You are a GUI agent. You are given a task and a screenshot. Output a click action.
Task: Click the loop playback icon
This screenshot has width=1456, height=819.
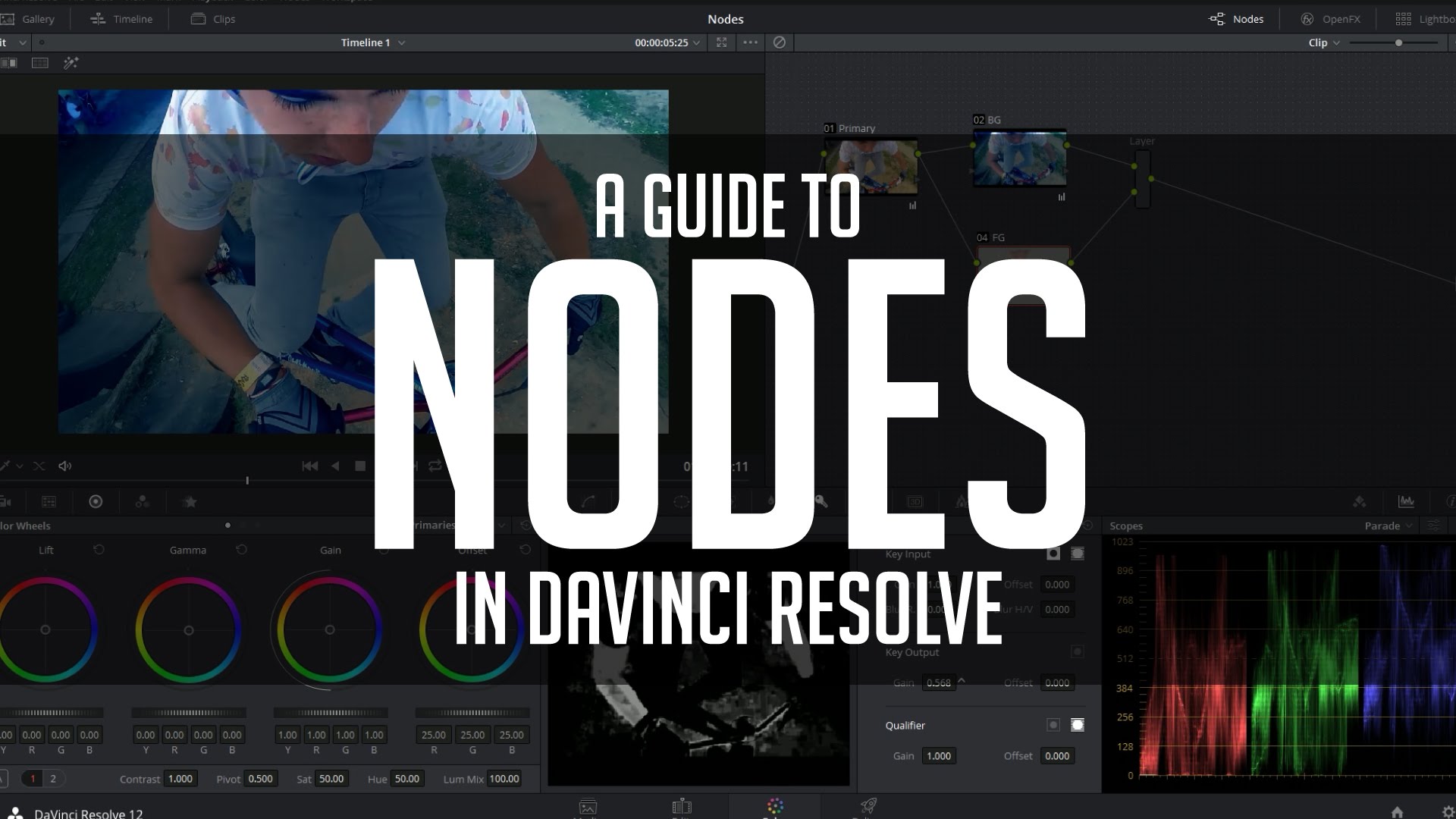pyautogui.click(x=435, y=466)
